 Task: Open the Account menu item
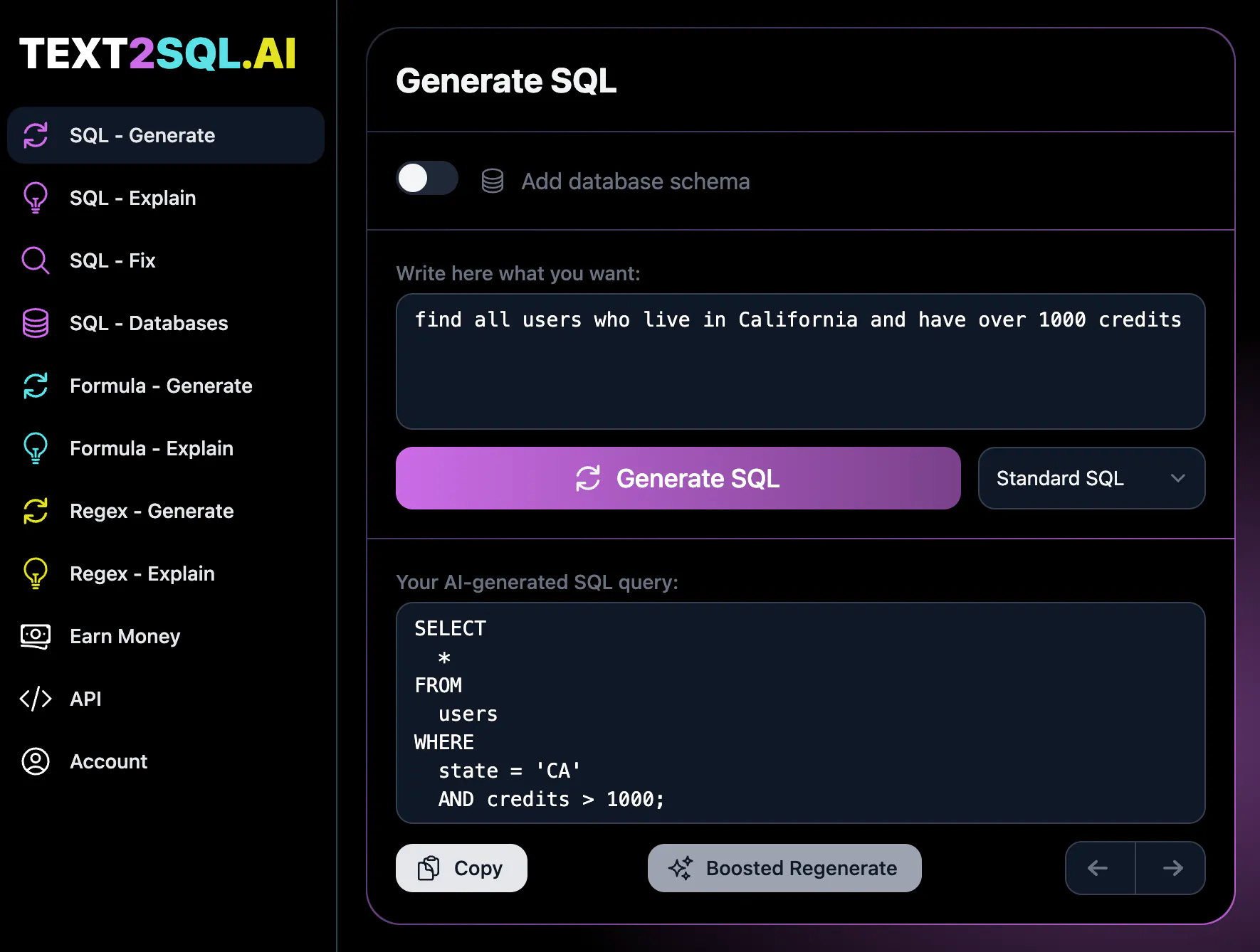165,761
